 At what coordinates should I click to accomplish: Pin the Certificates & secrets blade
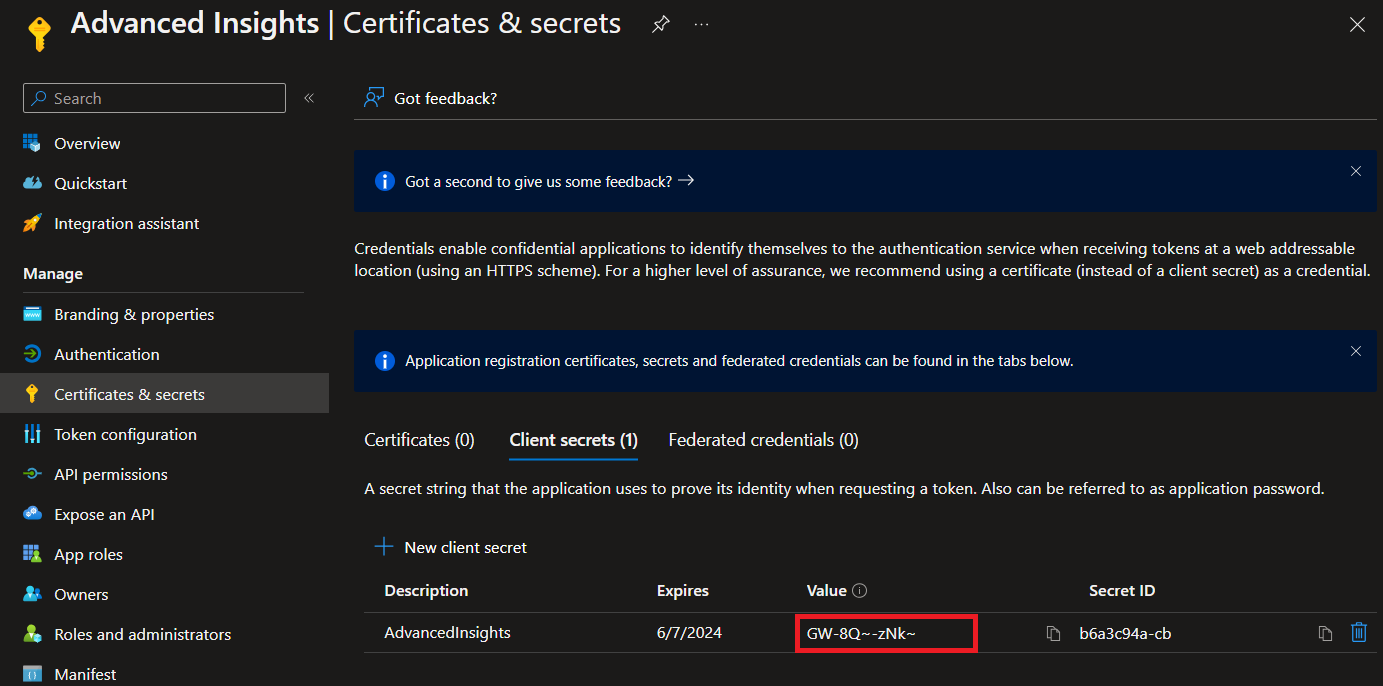click(x=660, y=25)
